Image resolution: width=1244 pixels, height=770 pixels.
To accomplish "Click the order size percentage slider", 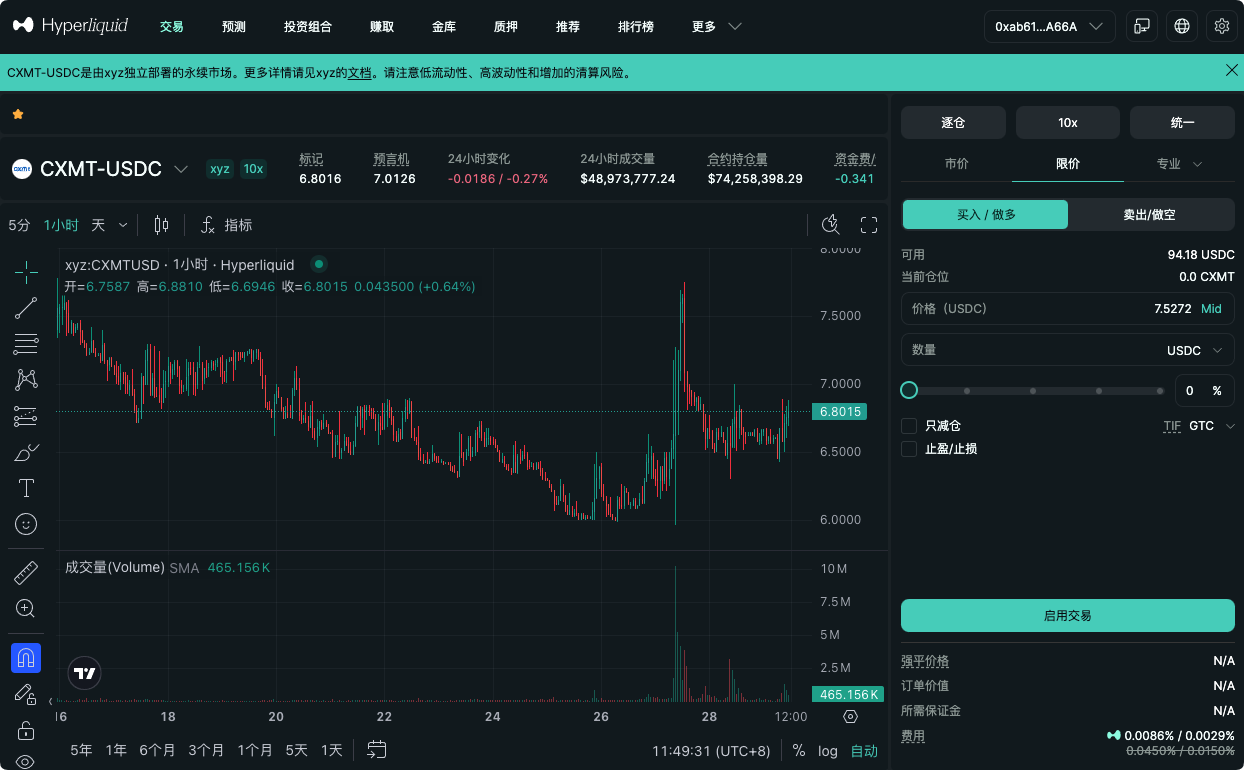I will 1035,391.
